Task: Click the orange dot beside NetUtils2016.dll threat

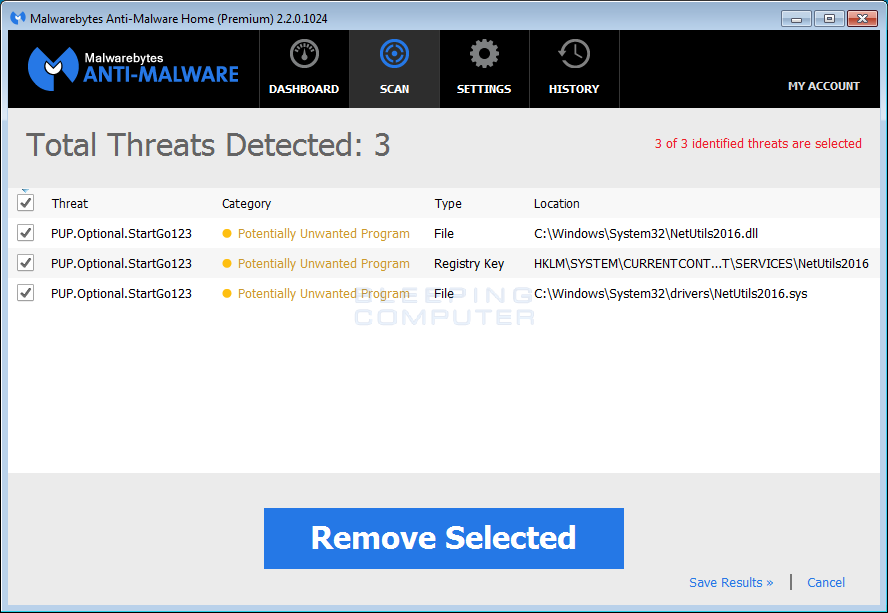Action: [x=228, y=233]
